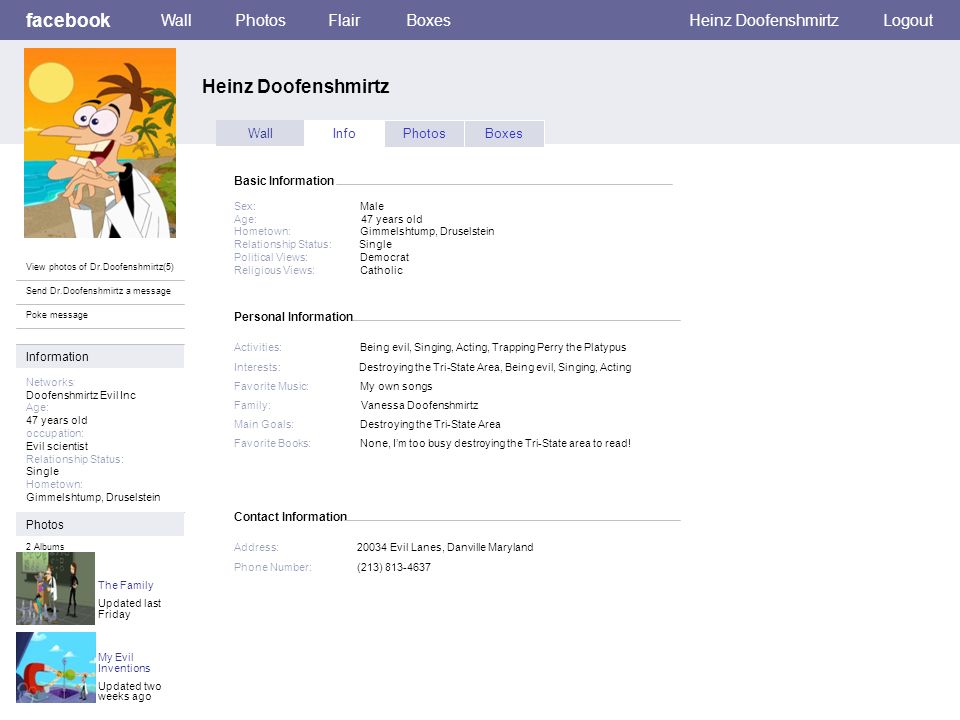
Task: Click Activities text mentioning Perry the Platypus
Action: [x=493, y=347]
